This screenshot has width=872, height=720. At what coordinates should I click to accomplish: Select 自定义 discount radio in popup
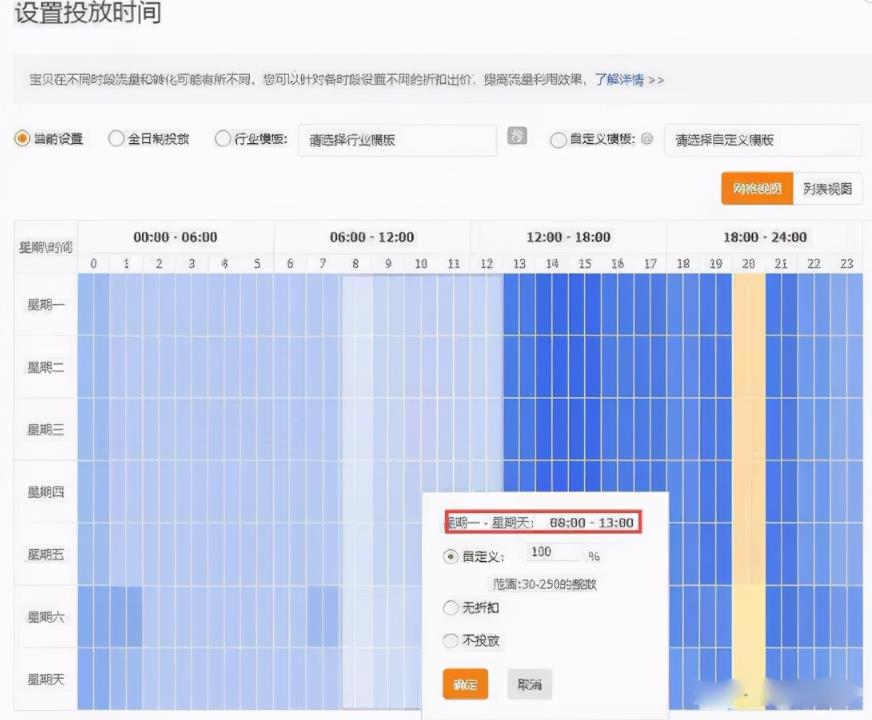[450, 557]
